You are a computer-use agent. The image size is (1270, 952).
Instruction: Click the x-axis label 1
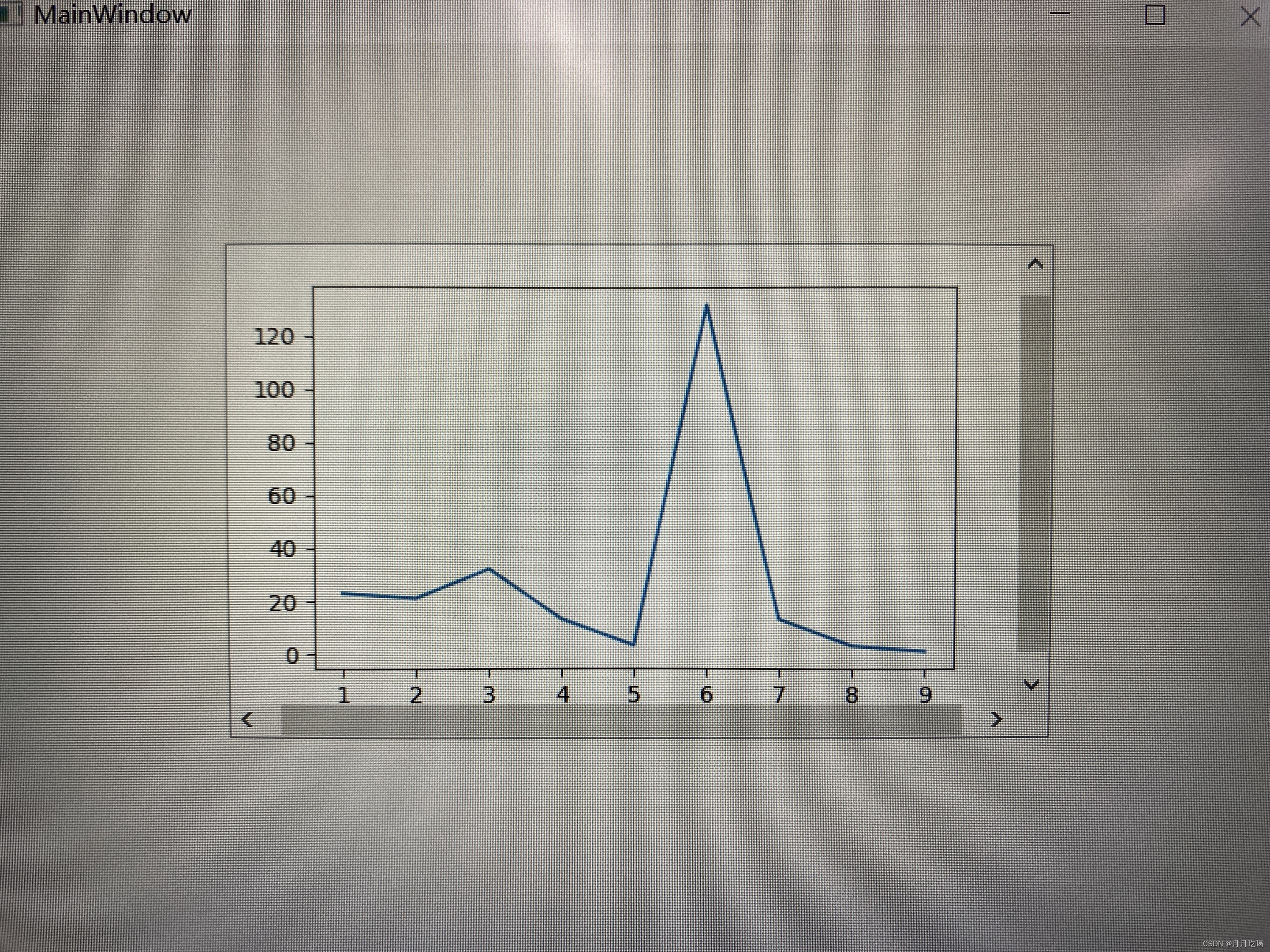coord(344,695)
